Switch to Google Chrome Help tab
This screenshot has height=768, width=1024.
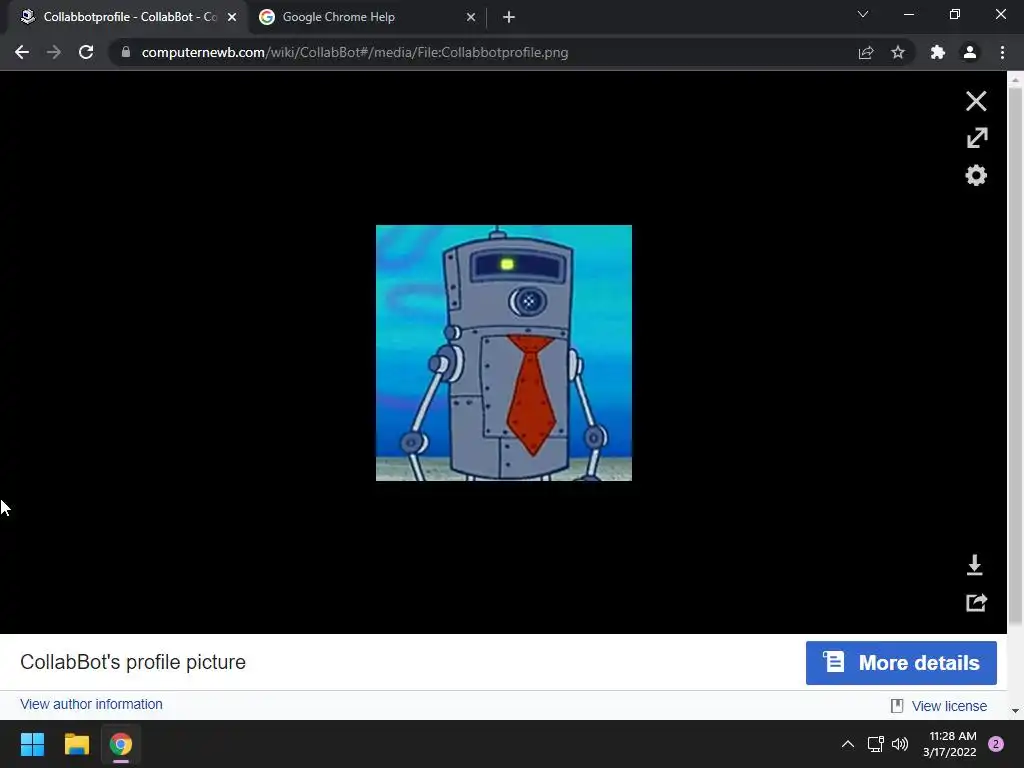pyautogui.click(x=368, y=17)
